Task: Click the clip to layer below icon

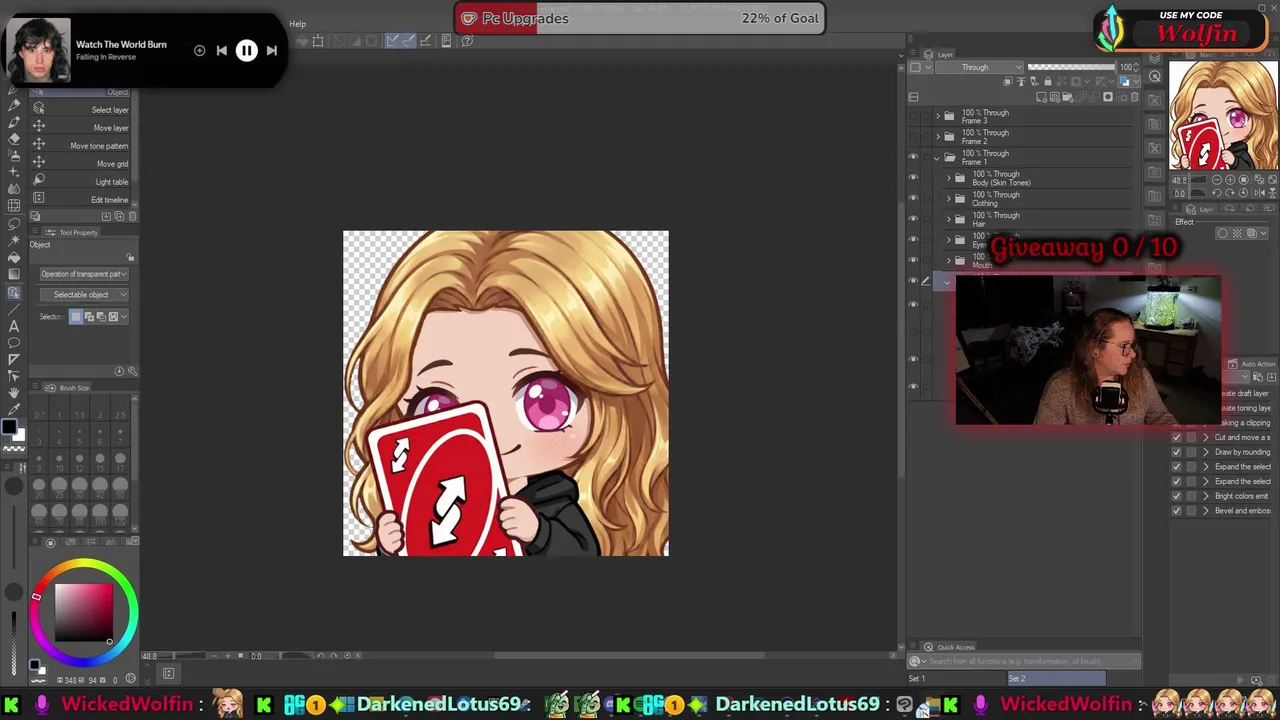Action: [1008, 81]
